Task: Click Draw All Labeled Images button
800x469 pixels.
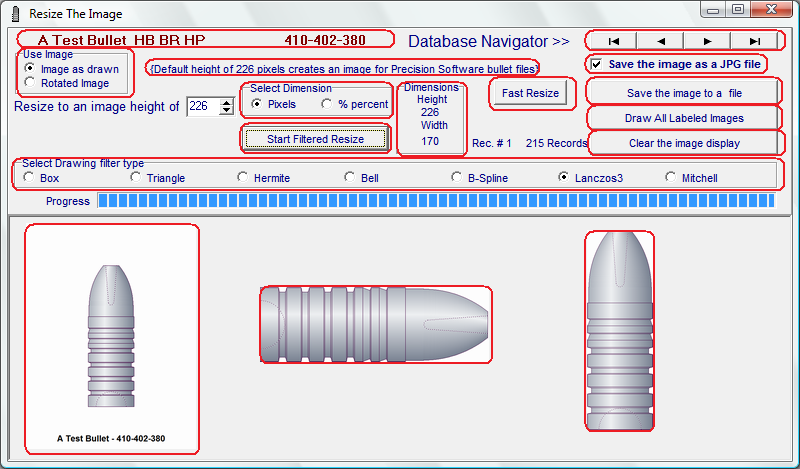Action: click(684, 118)
